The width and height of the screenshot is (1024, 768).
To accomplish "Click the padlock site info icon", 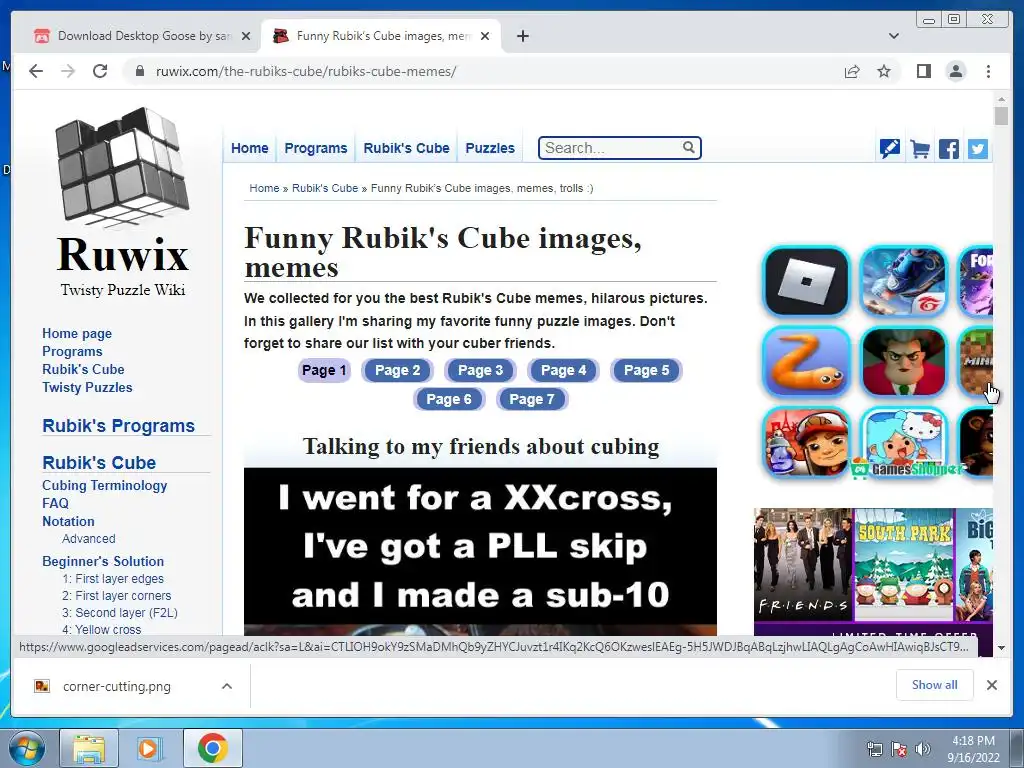I will [139, 71].
